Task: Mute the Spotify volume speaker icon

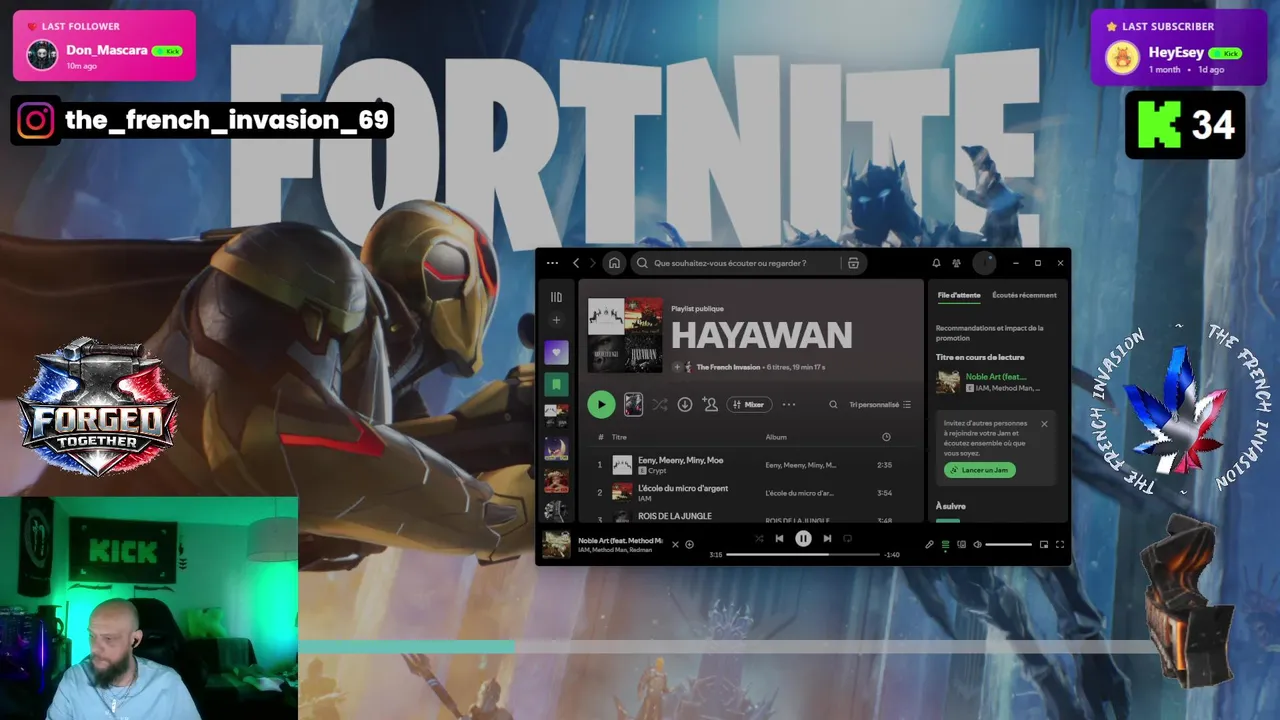Action: [977, 544]
